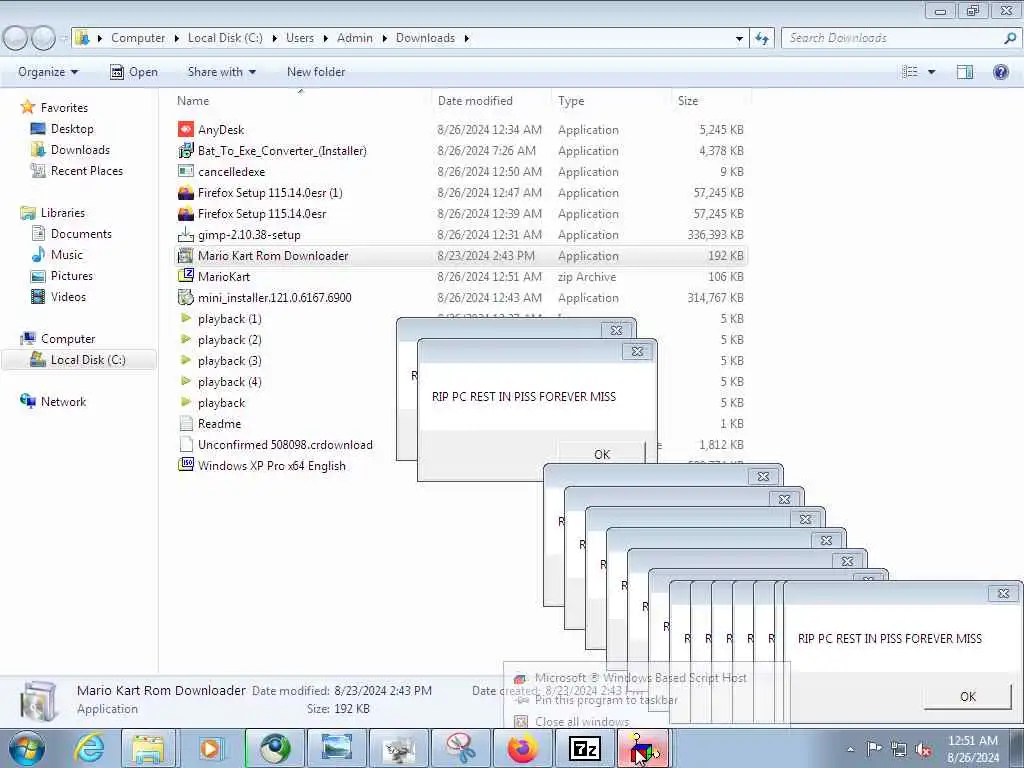Refresh the Downloads folder address bar
Image resolution: width=1024 pixels, height=768 pixels.
[x=761, y=38]
